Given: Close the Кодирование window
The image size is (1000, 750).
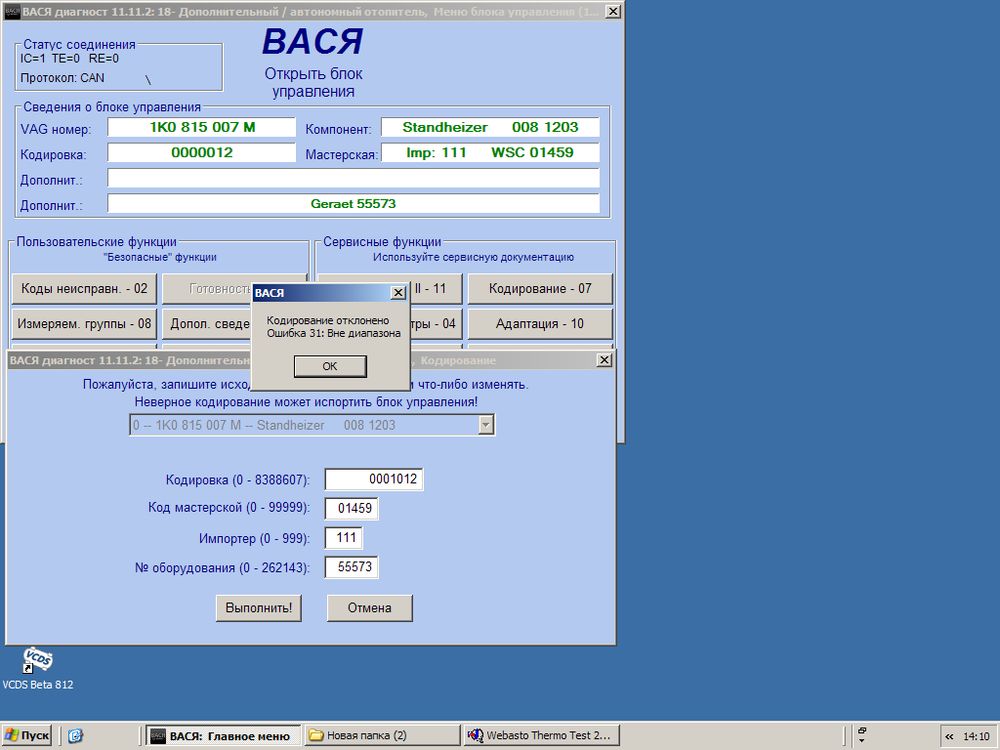Looking at the screenshot, I should (604, 360).
